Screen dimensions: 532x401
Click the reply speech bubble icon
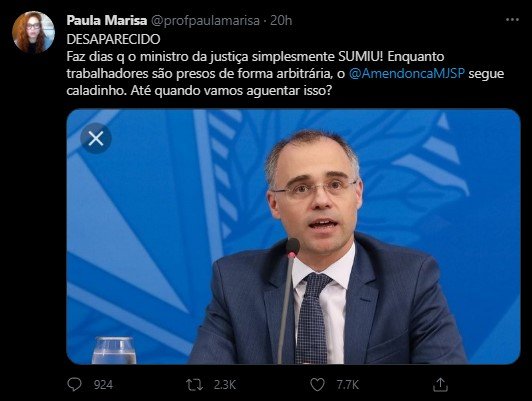click(x=74, y=385)
